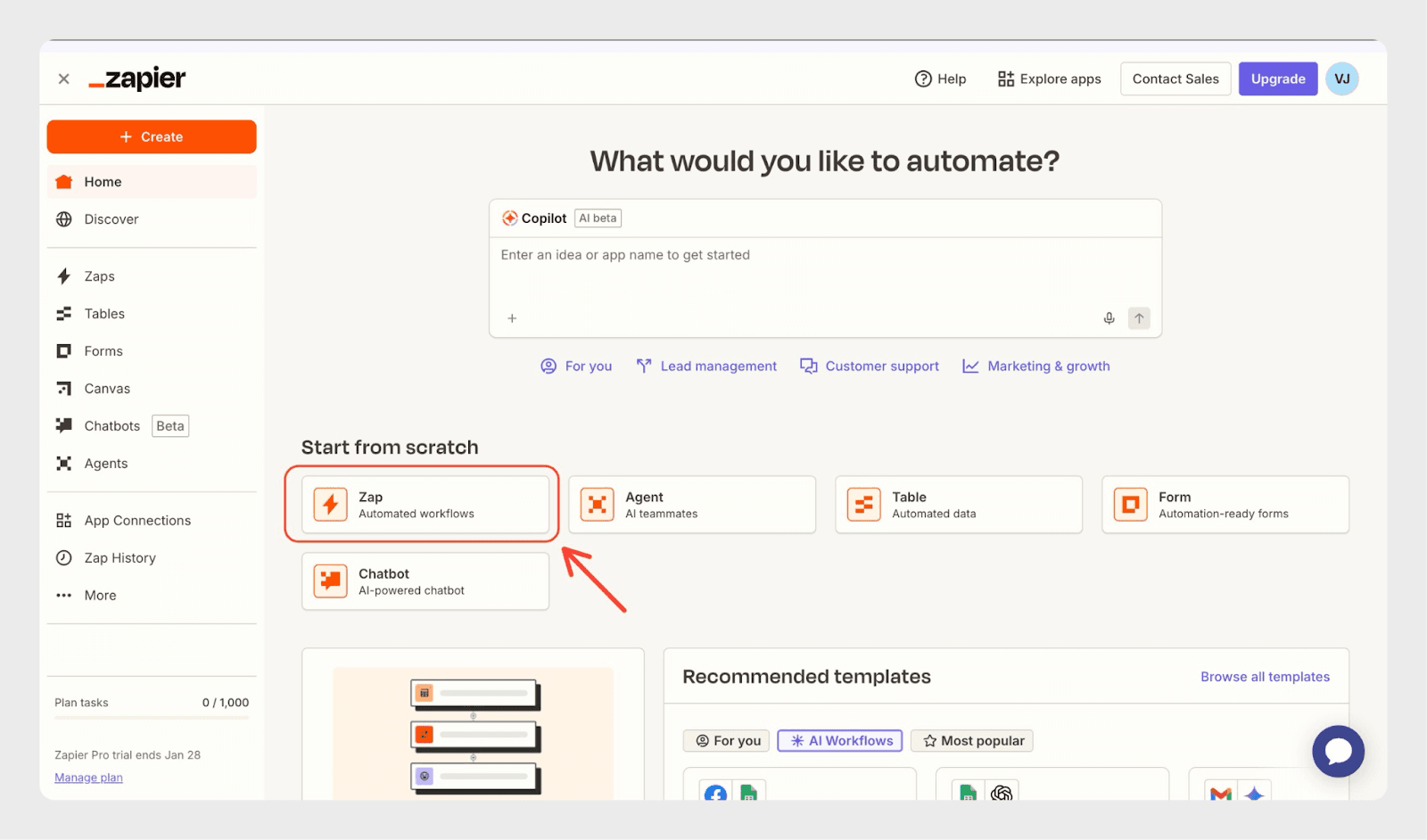Open the chat support bubble
Screen dimensions: 1427x840
click(1338, 752)
